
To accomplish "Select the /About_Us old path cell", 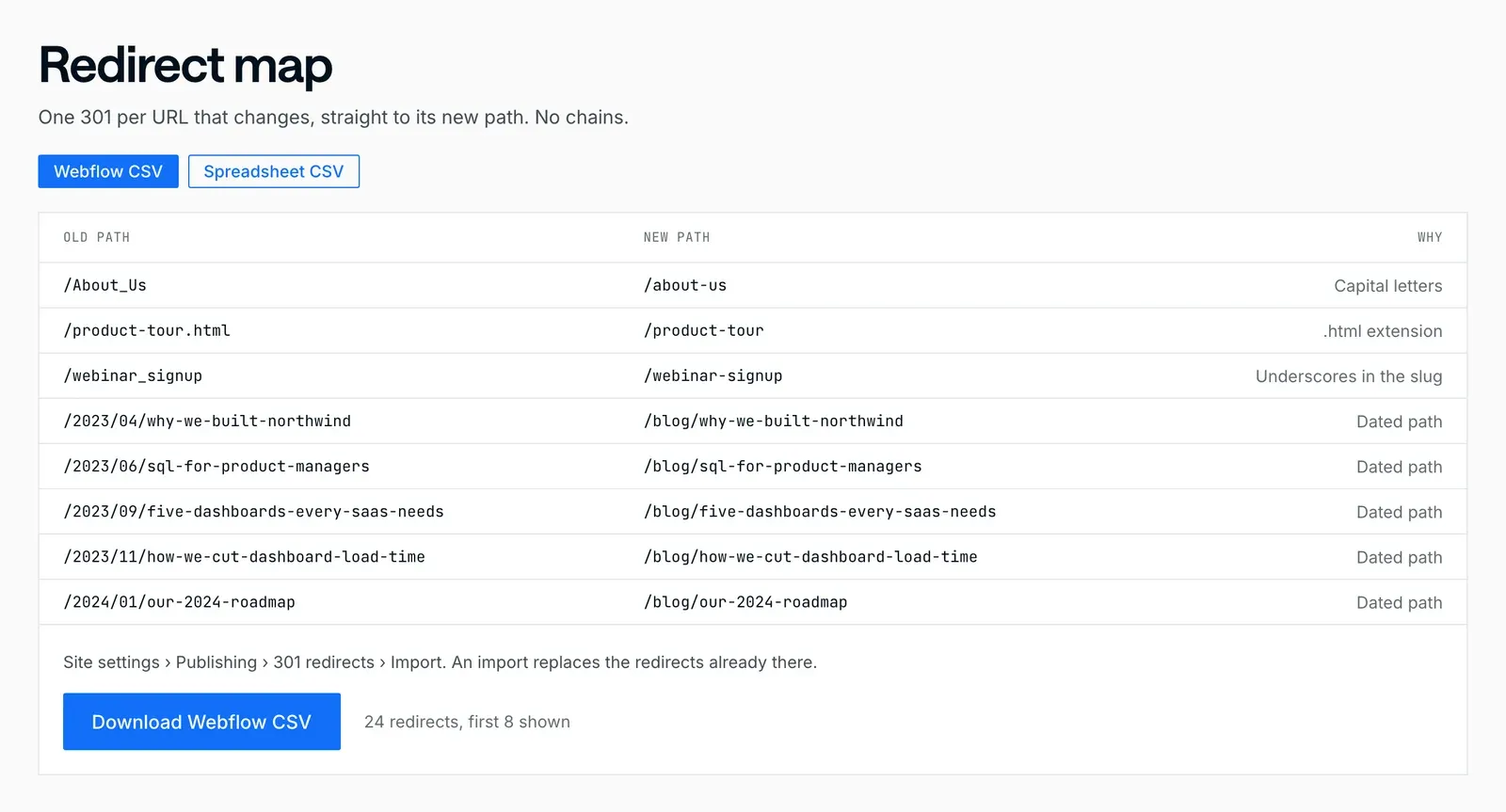I will click(105, 285).
